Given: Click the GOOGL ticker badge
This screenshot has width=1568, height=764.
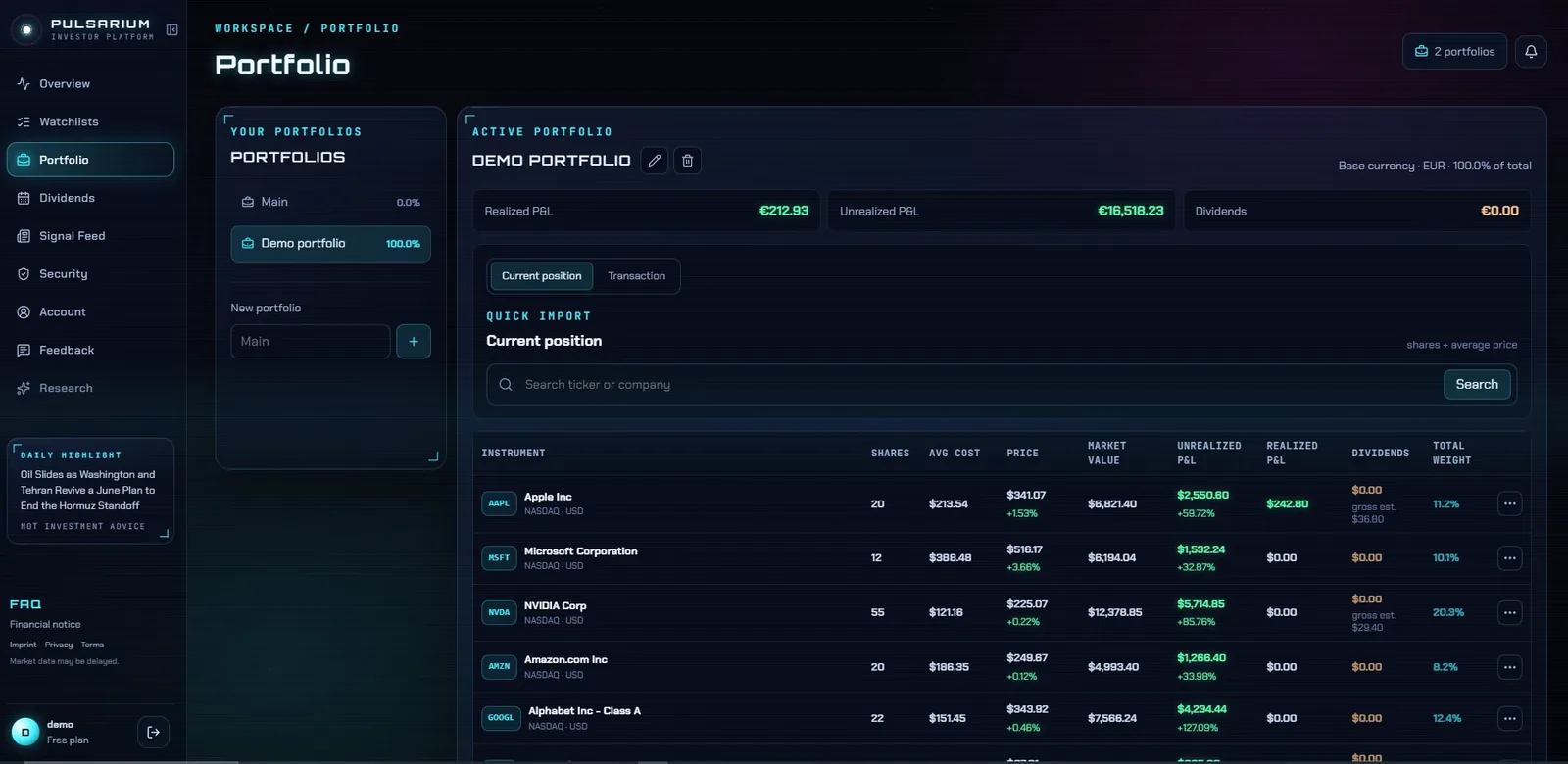Looking at the screenshot, I should (x=501, y=718).
